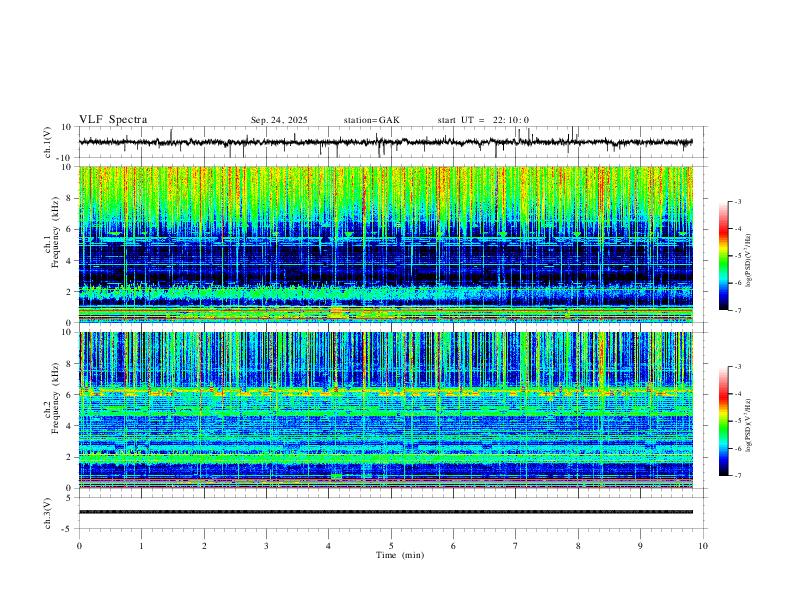Click x-axis time tick label "4"
This screenshot has height=612, width=792.
click(329, 546)
